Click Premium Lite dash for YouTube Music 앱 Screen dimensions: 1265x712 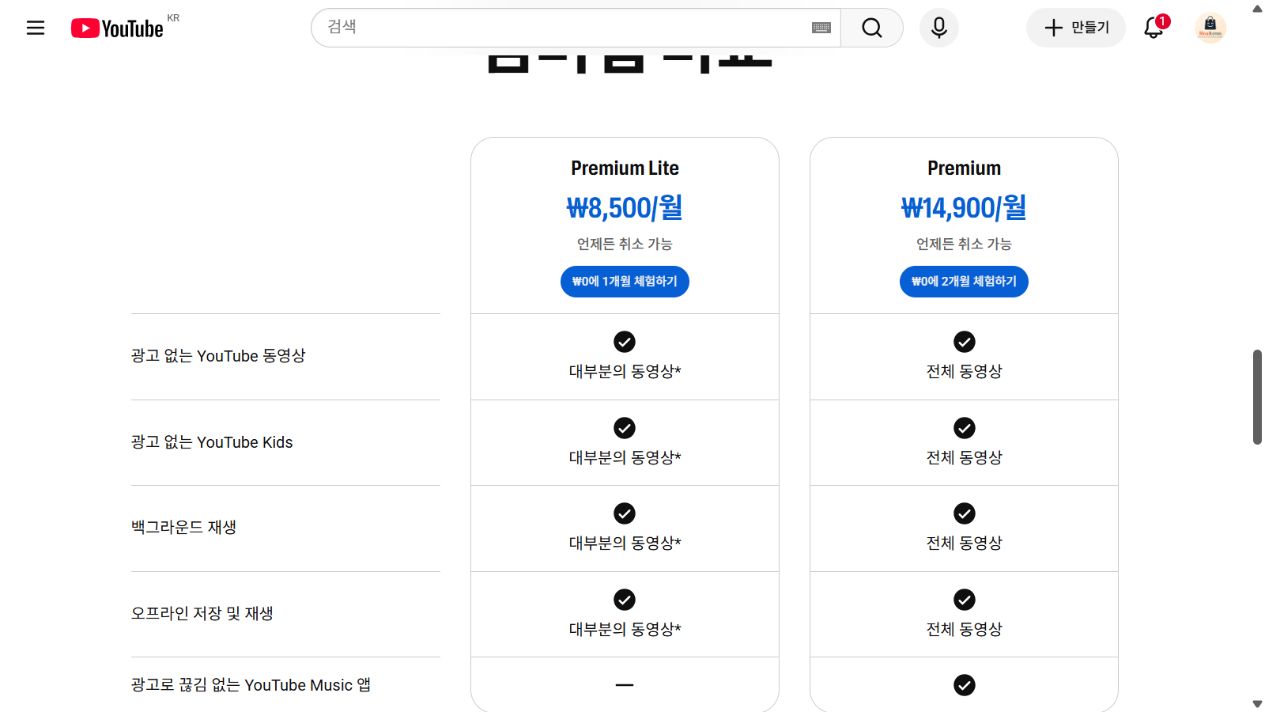[x=625, y=685]
